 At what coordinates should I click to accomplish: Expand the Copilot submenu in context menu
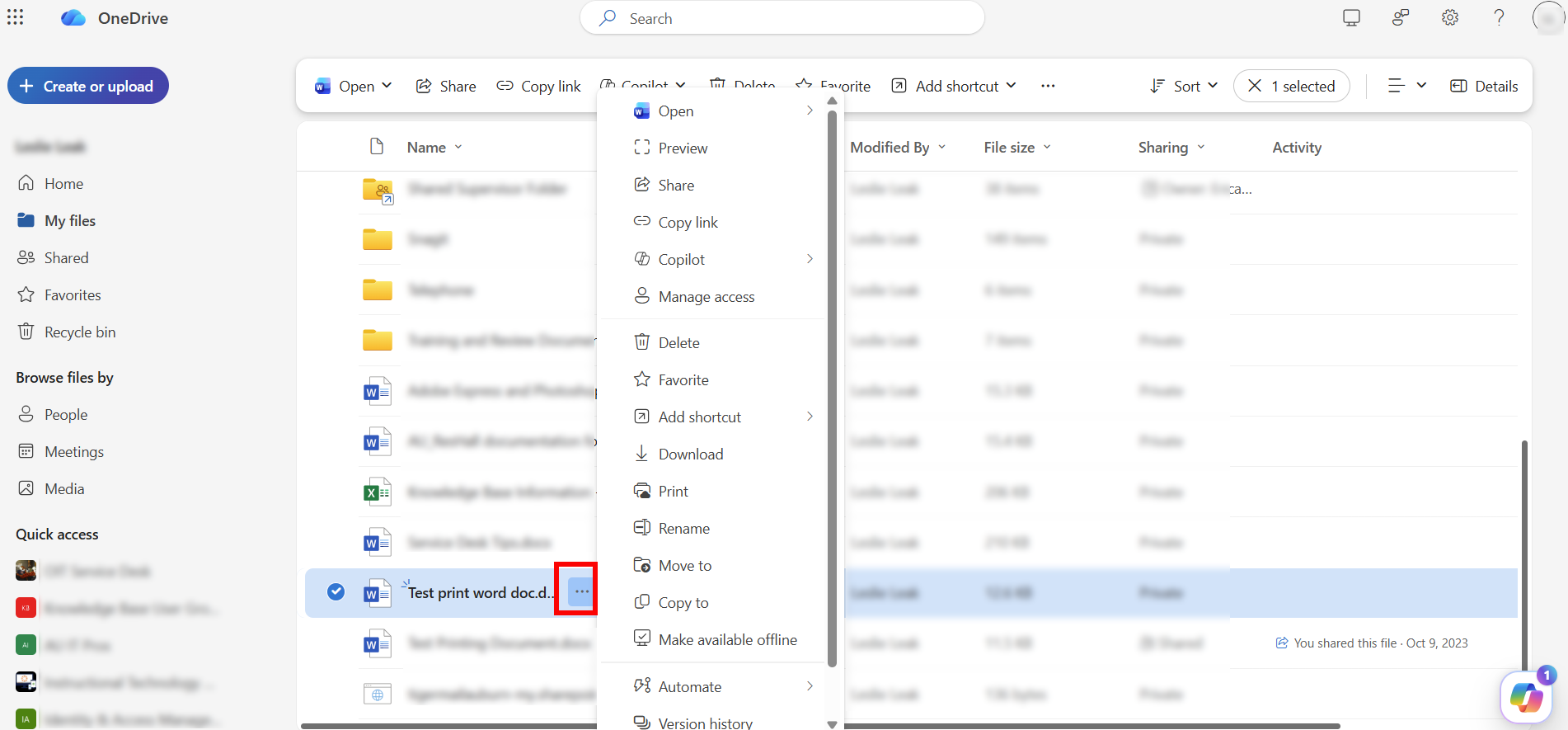coord(810,259)
